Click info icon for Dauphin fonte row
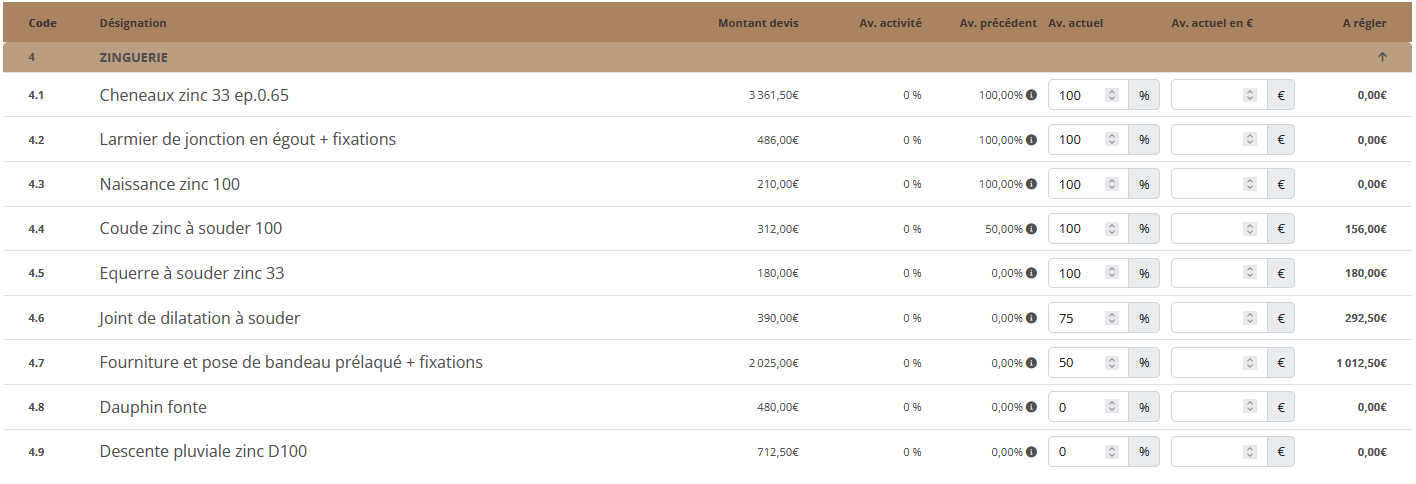 (1031, 407)
